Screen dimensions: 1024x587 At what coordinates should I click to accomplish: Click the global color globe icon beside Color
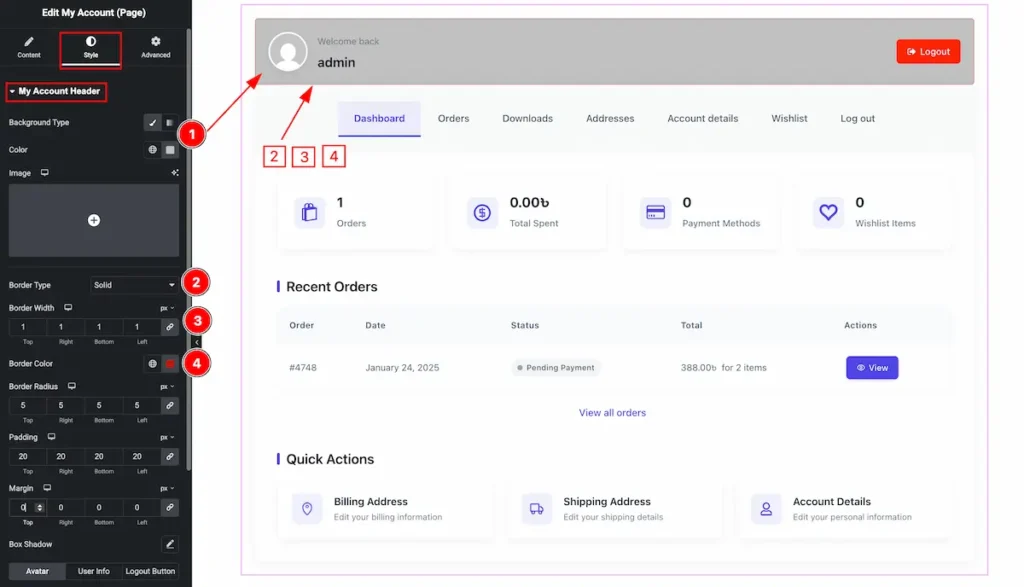coord(153,150)
